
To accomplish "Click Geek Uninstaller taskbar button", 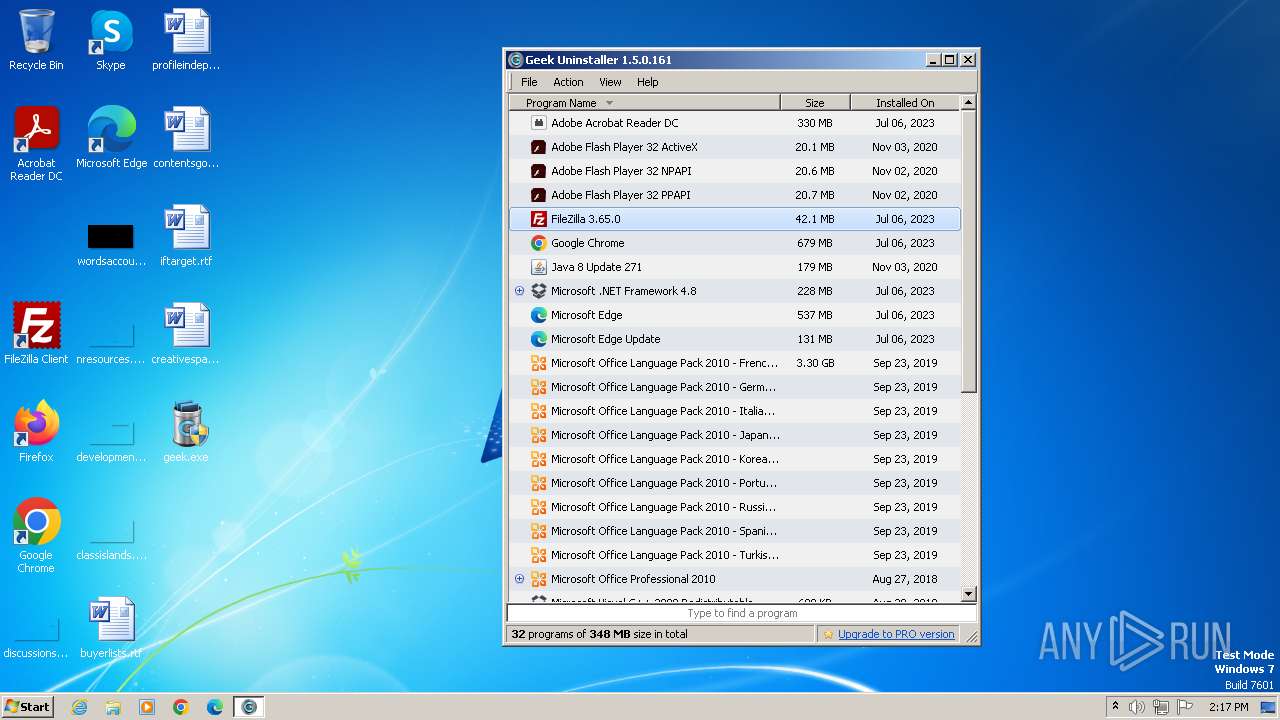I will click(249, 707).
